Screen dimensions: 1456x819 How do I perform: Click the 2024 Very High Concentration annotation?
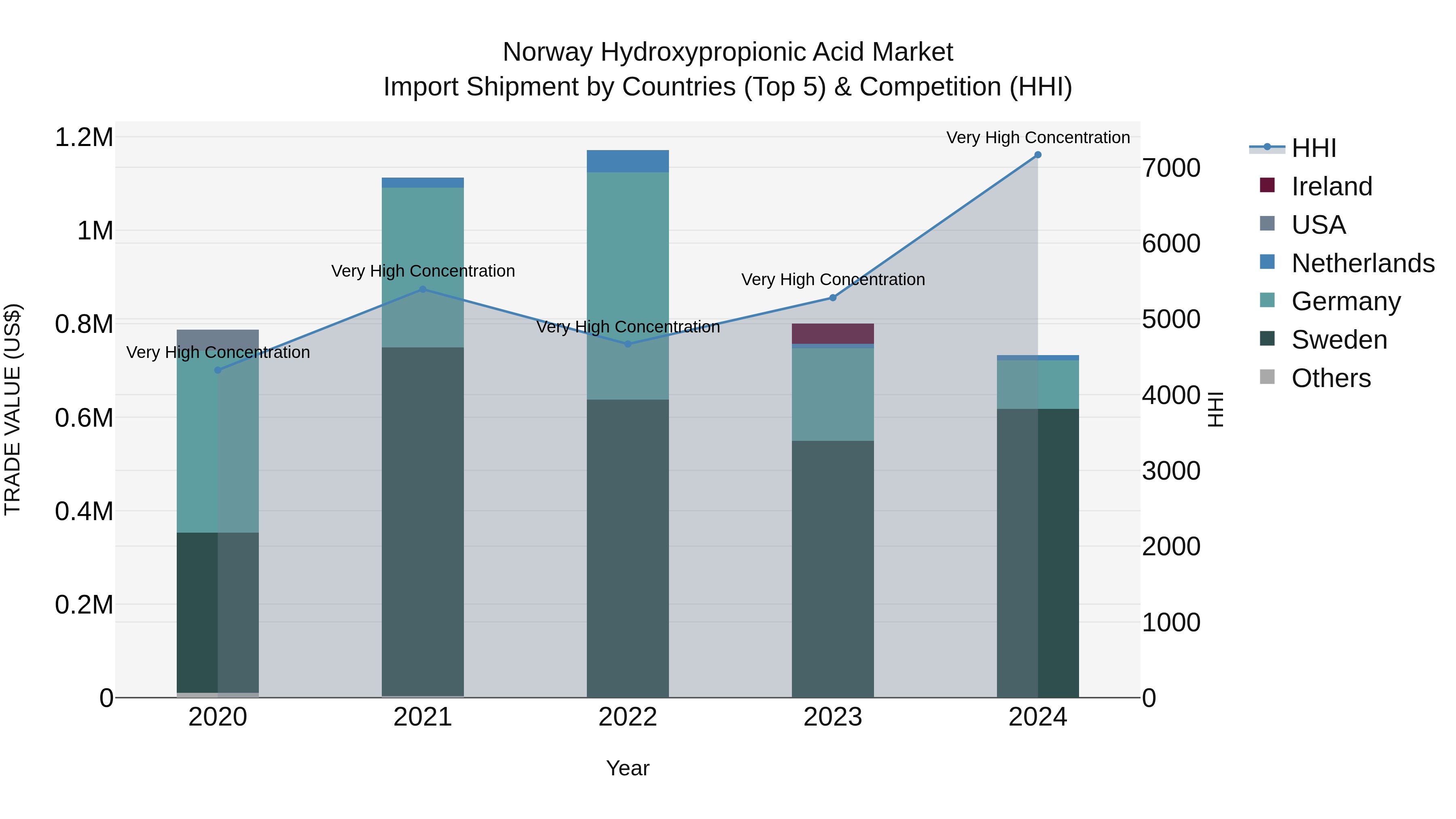[x=1038, y=138]
